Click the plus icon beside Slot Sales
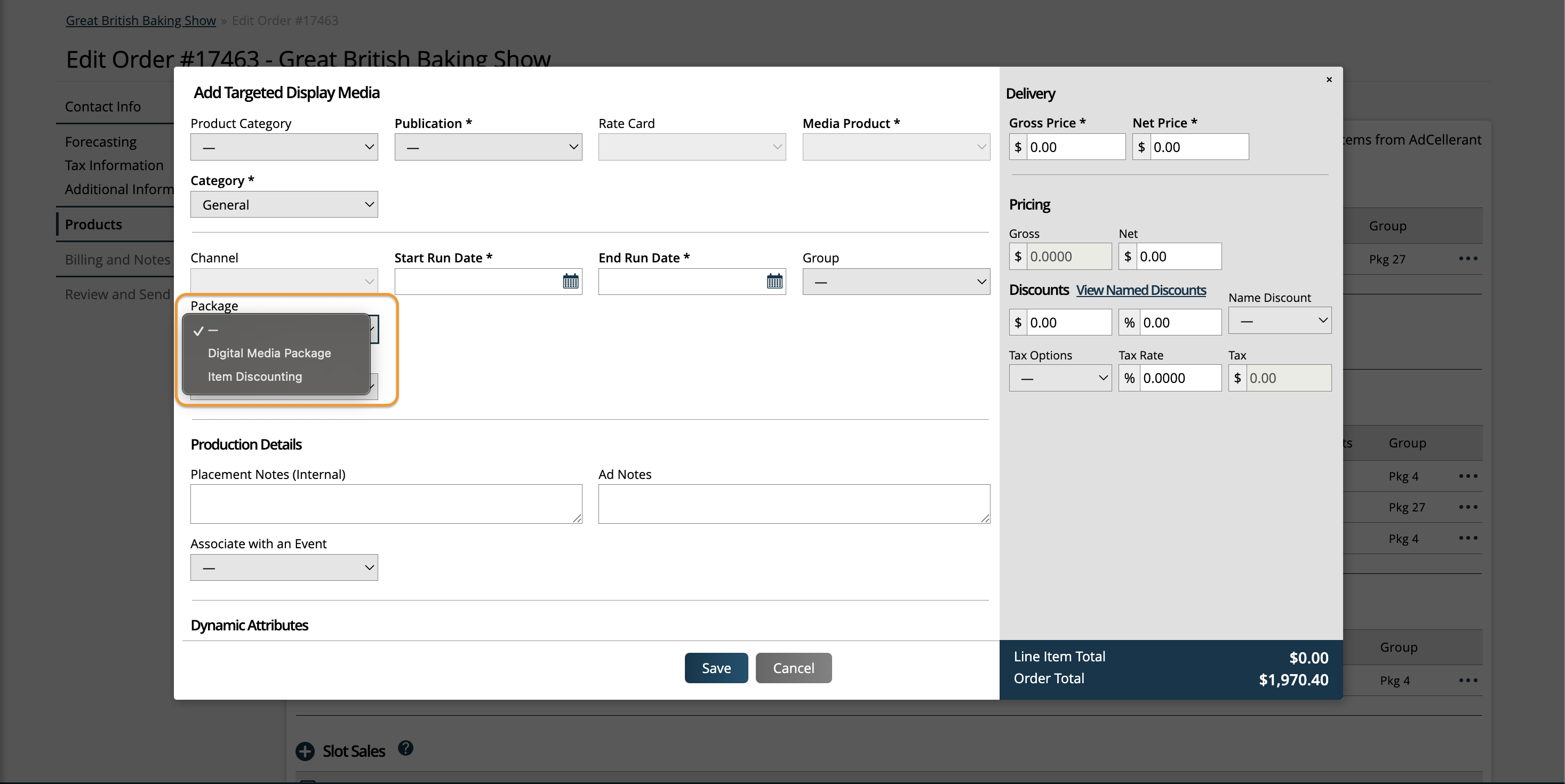1565x784 pixels. tap(305, 751)
